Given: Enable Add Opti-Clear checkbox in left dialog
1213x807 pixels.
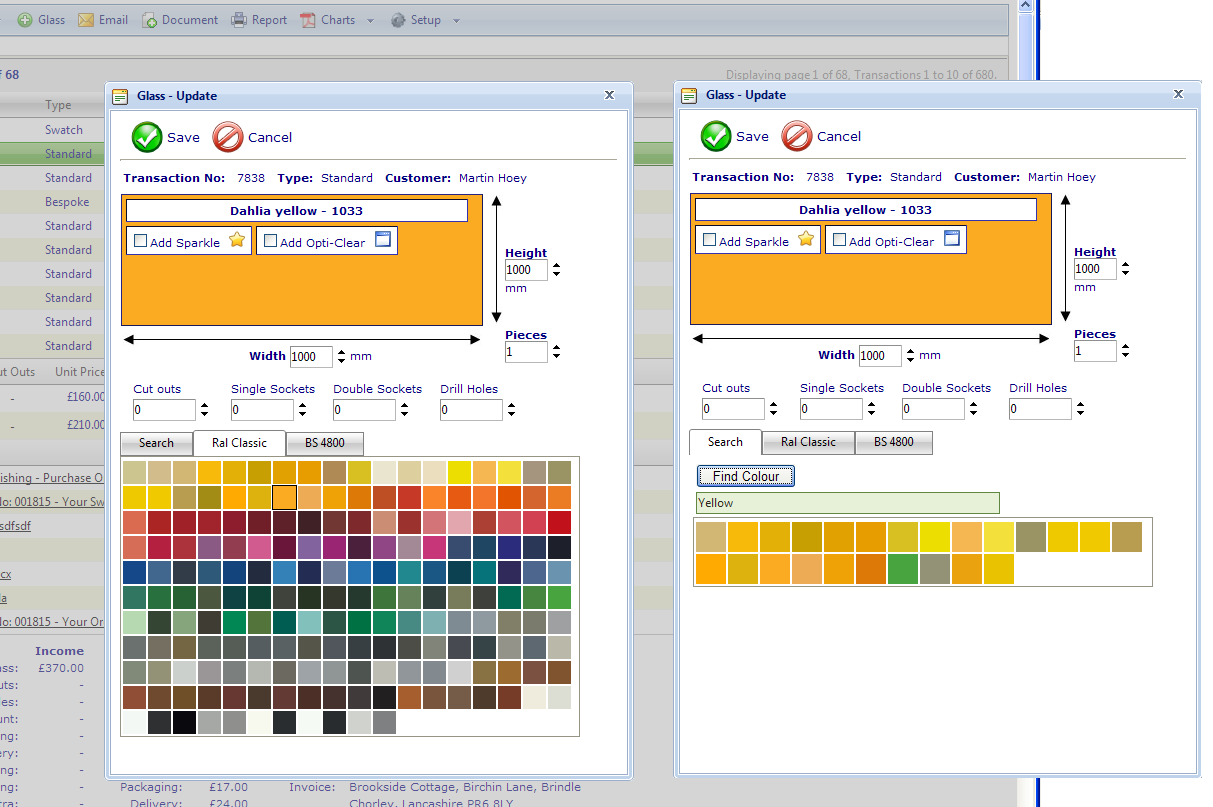Looking at the screenshot, I should 270,241.
